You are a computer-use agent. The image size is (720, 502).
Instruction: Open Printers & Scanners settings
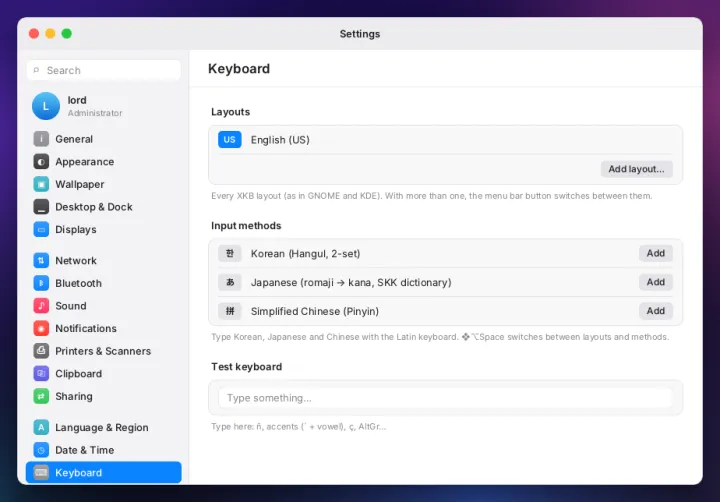coord(104,351)
